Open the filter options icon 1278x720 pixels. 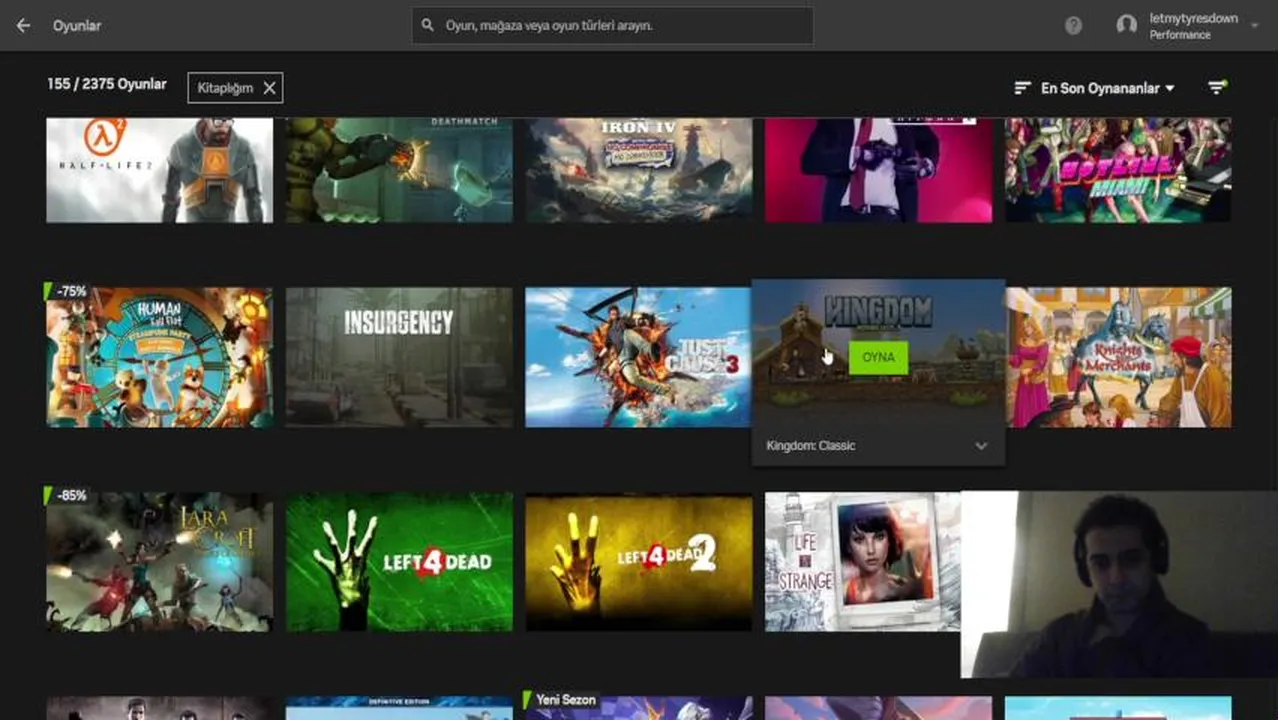pyautogui.click(x=1217, y=88)
